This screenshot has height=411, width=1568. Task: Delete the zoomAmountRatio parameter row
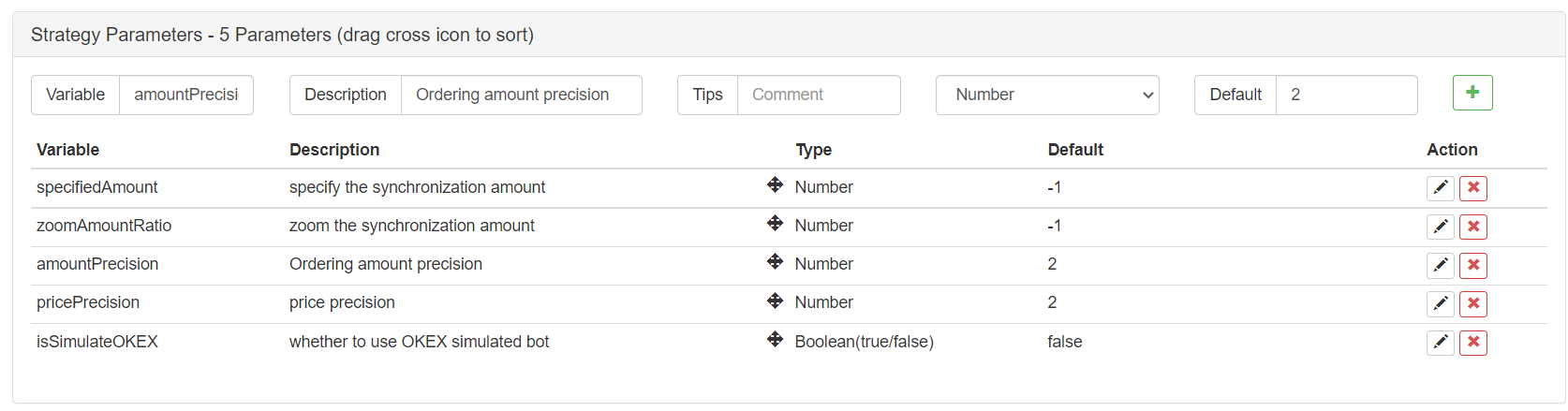tap(1473, 227)
